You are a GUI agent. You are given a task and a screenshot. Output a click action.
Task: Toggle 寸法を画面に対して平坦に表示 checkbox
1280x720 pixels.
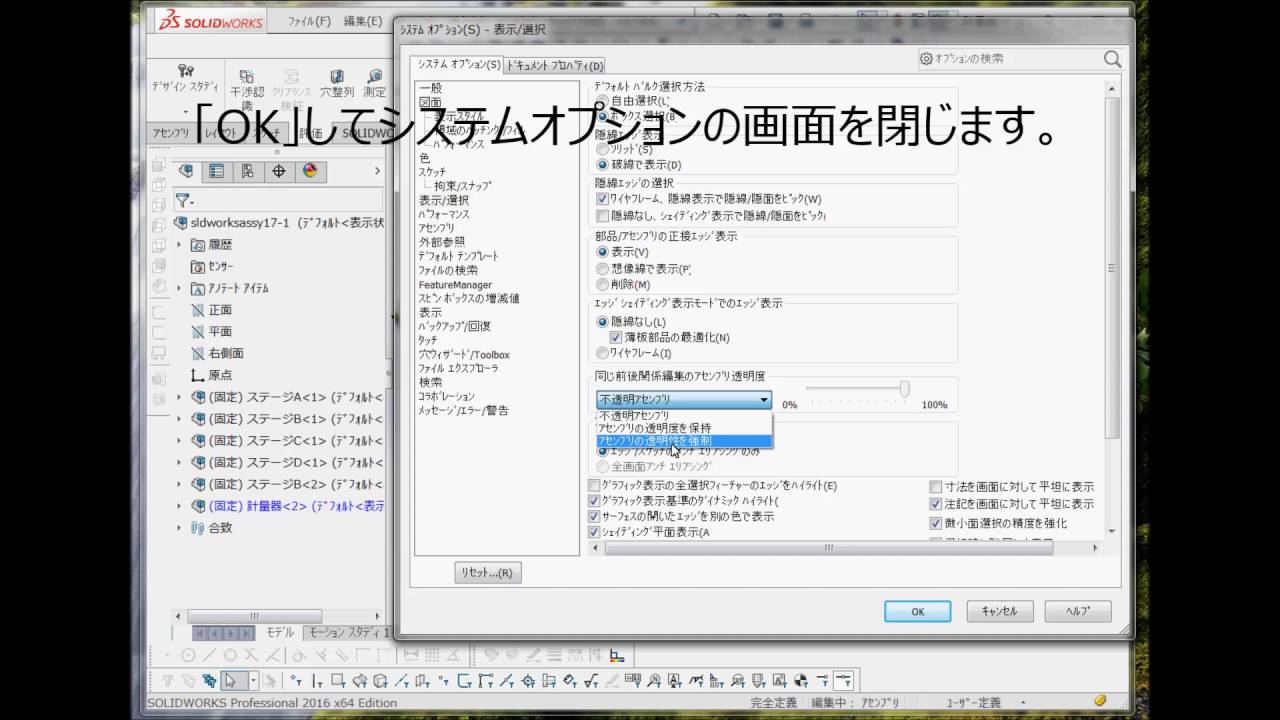coord(936,486)
